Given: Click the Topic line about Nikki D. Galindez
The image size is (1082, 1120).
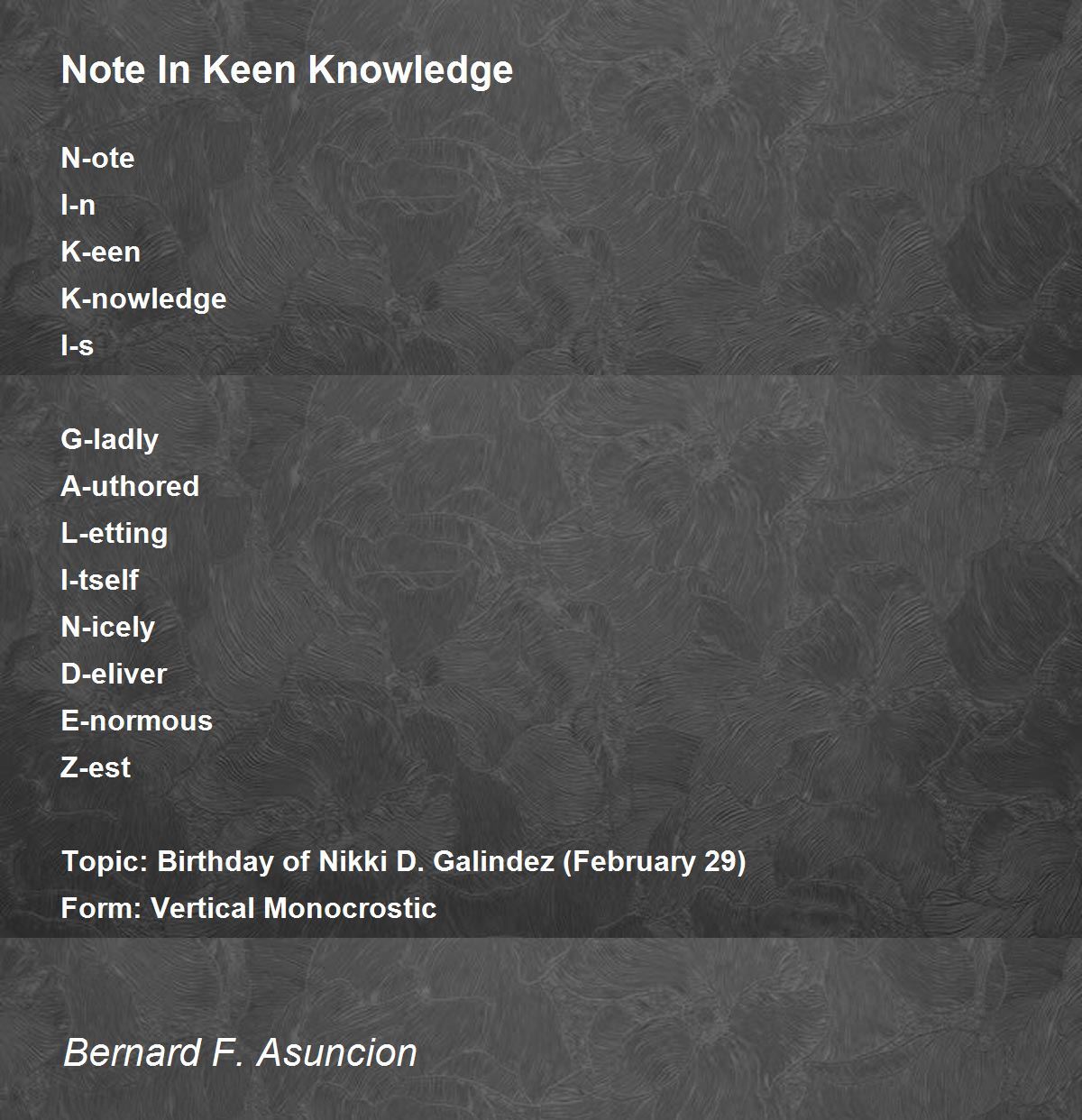Looking at the screenshot, I should (403, 861).
